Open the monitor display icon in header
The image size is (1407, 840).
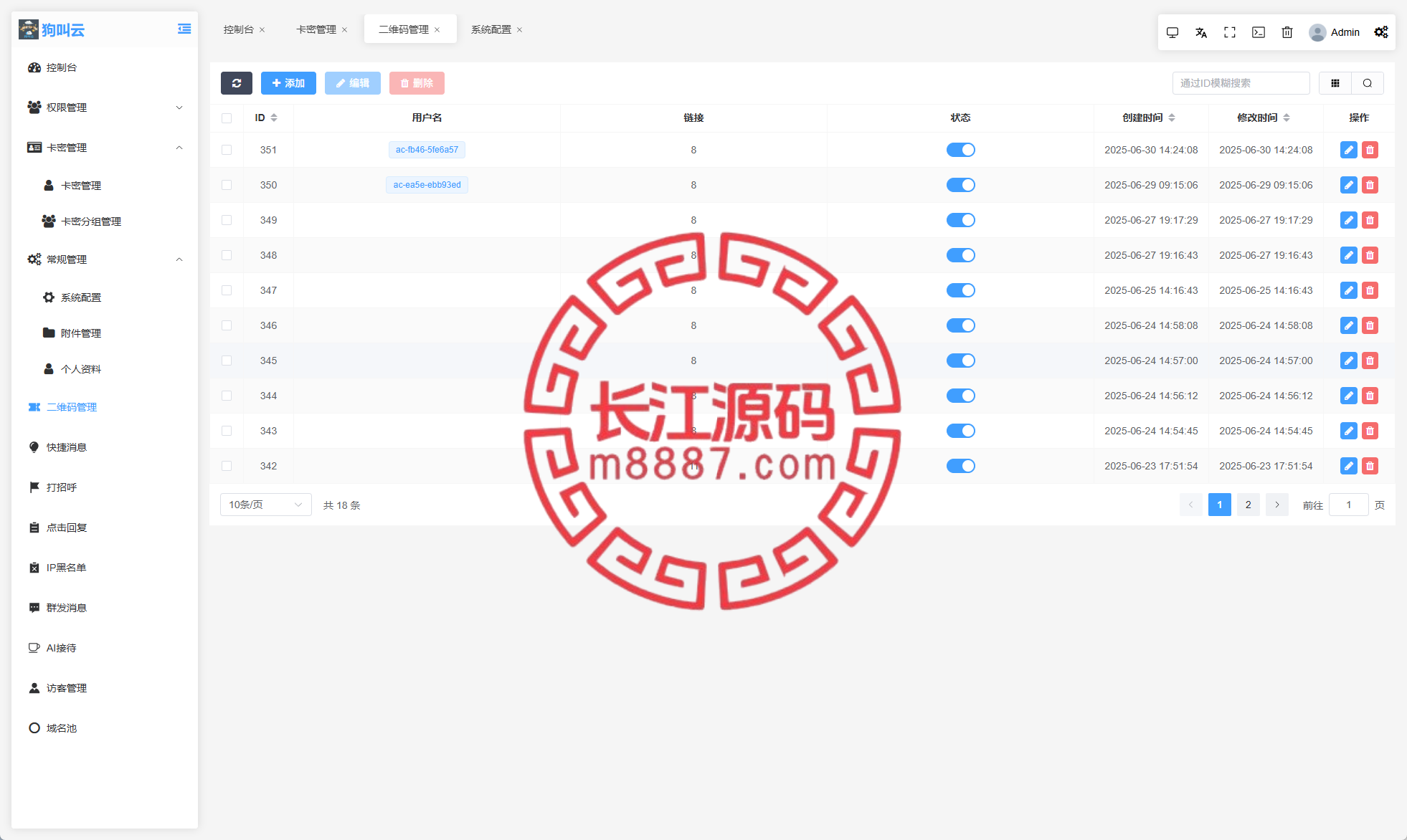(1172, 32)
